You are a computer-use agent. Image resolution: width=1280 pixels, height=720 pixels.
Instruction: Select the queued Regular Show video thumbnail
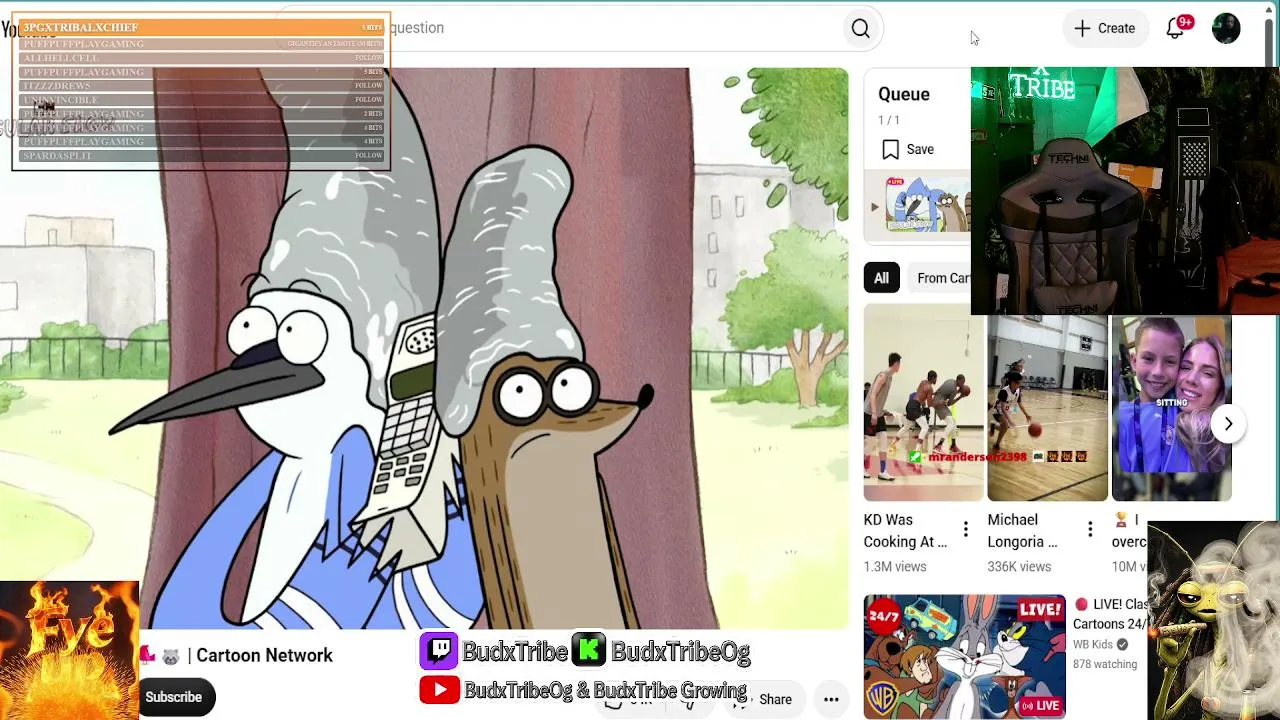point(928,204)
